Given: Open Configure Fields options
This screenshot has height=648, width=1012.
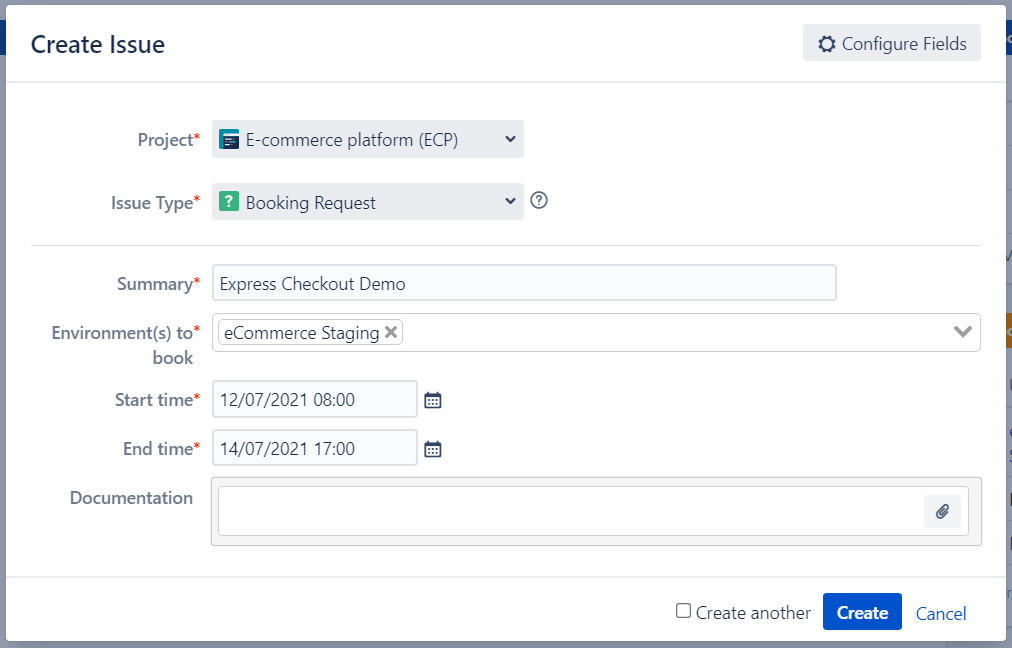Looking at the screenshot, I should click(x=890, y=43).
